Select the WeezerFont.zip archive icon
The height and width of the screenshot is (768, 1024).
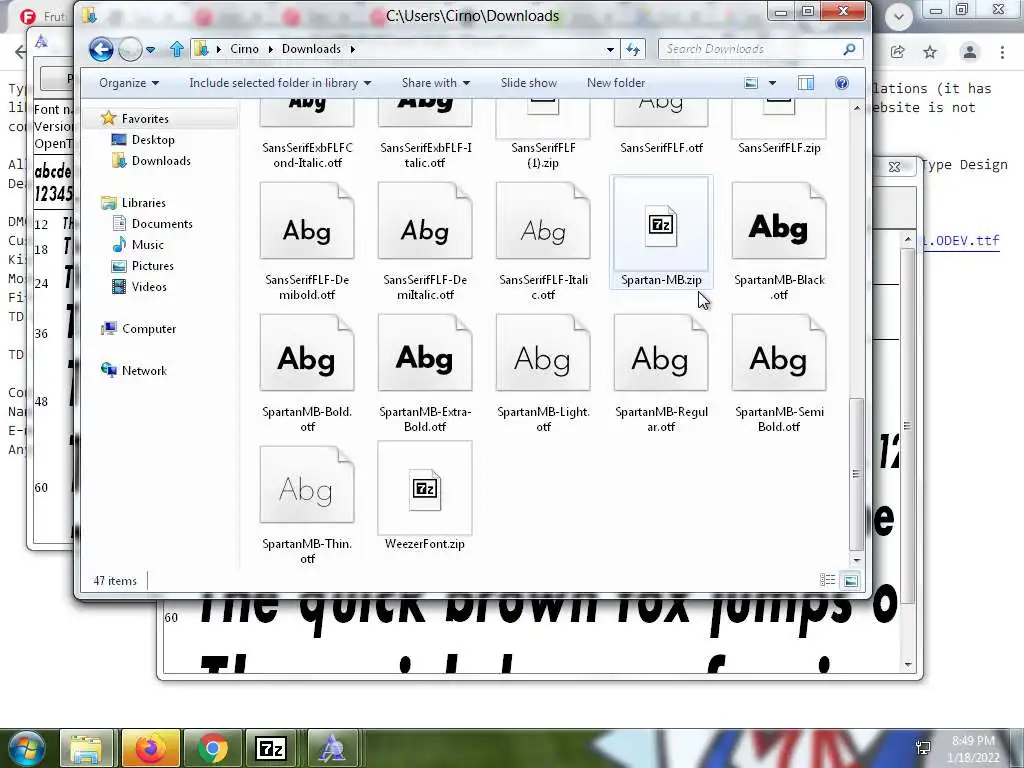pyautogui.click(x=425, y=488)
